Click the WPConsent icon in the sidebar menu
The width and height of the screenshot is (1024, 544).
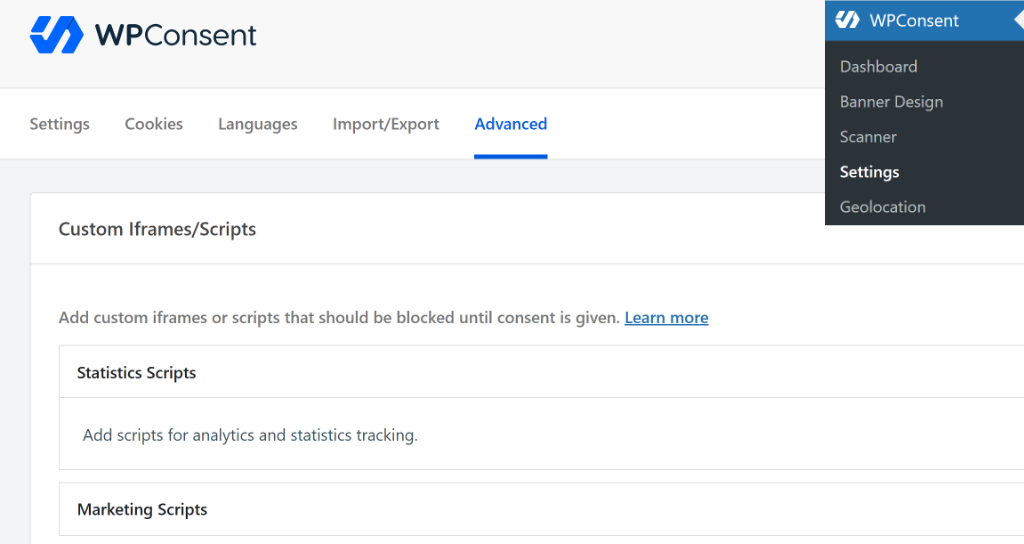(847, 20)
